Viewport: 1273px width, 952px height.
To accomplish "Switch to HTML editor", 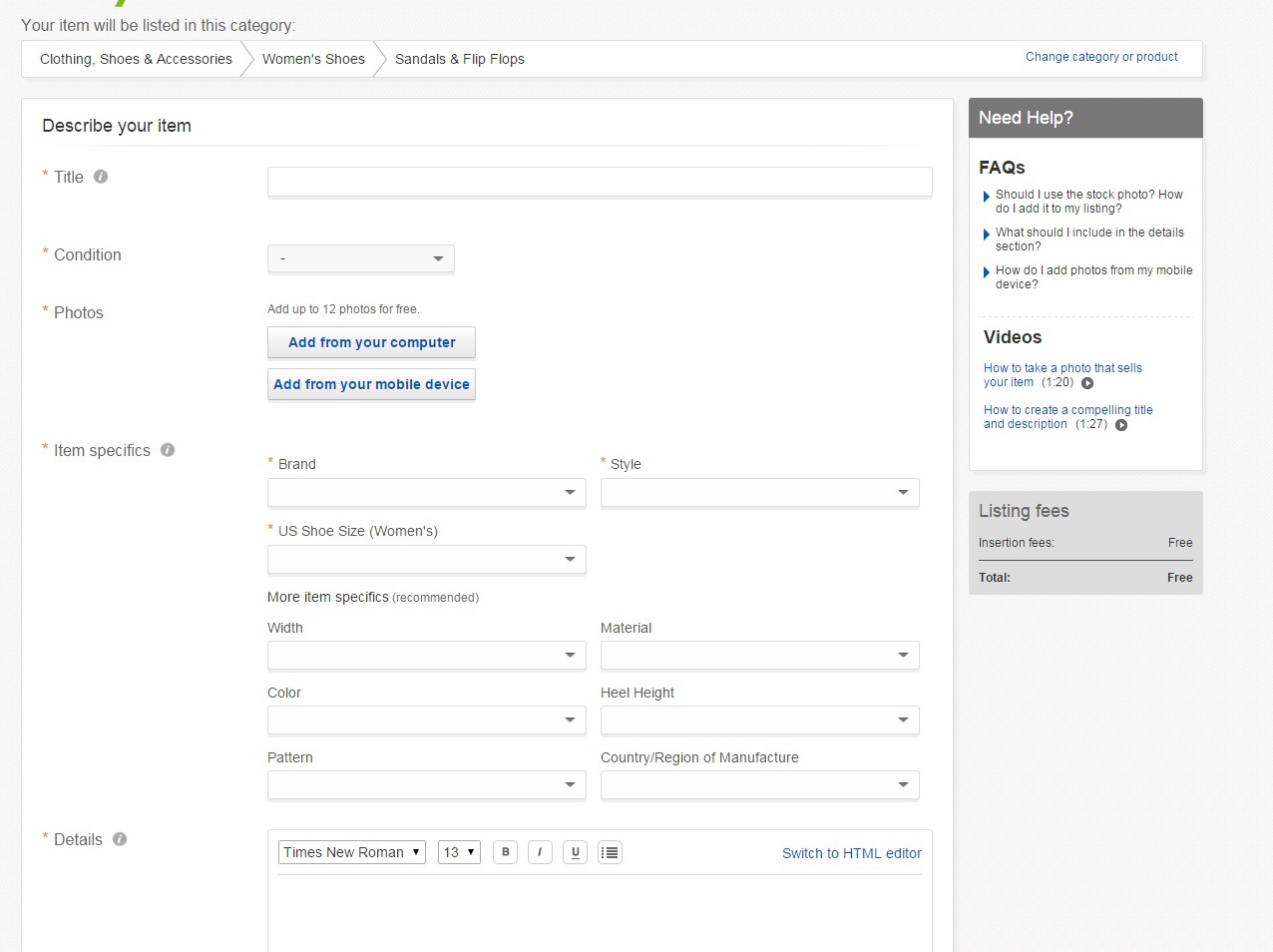I will tap(851, 853).
